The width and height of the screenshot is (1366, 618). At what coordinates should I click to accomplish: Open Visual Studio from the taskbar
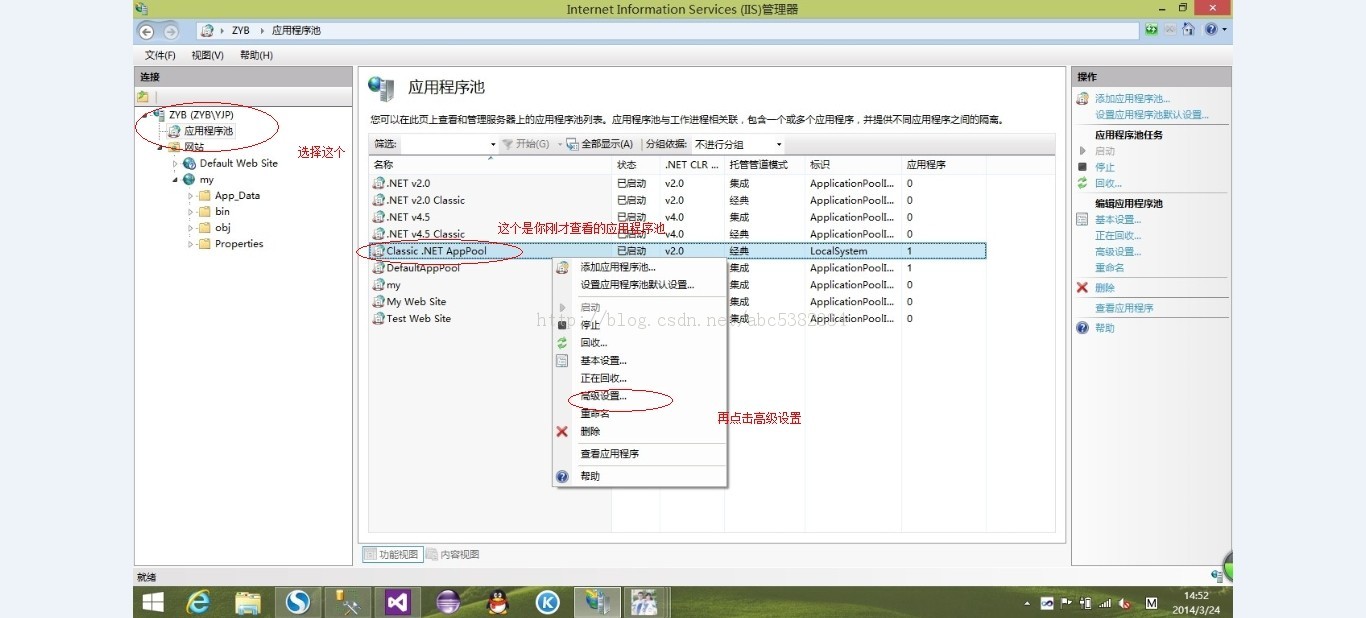tap(397, 602)
